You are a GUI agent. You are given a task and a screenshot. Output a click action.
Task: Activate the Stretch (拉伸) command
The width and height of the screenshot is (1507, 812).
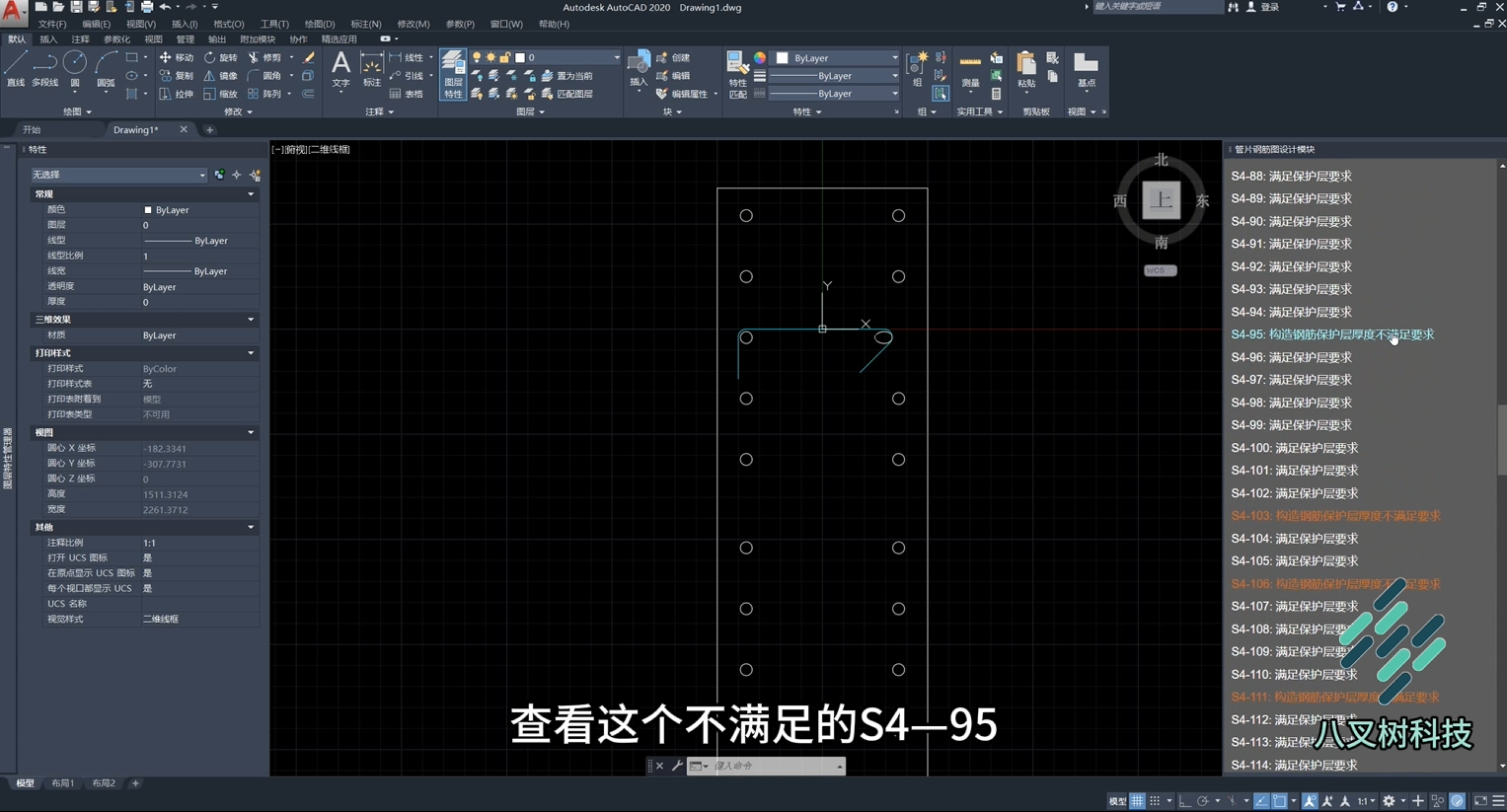tap(177, 94)
